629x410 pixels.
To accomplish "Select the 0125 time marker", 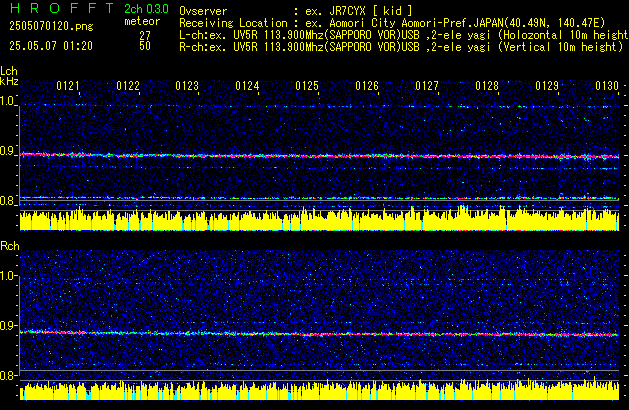I will [x=307, y=86].
